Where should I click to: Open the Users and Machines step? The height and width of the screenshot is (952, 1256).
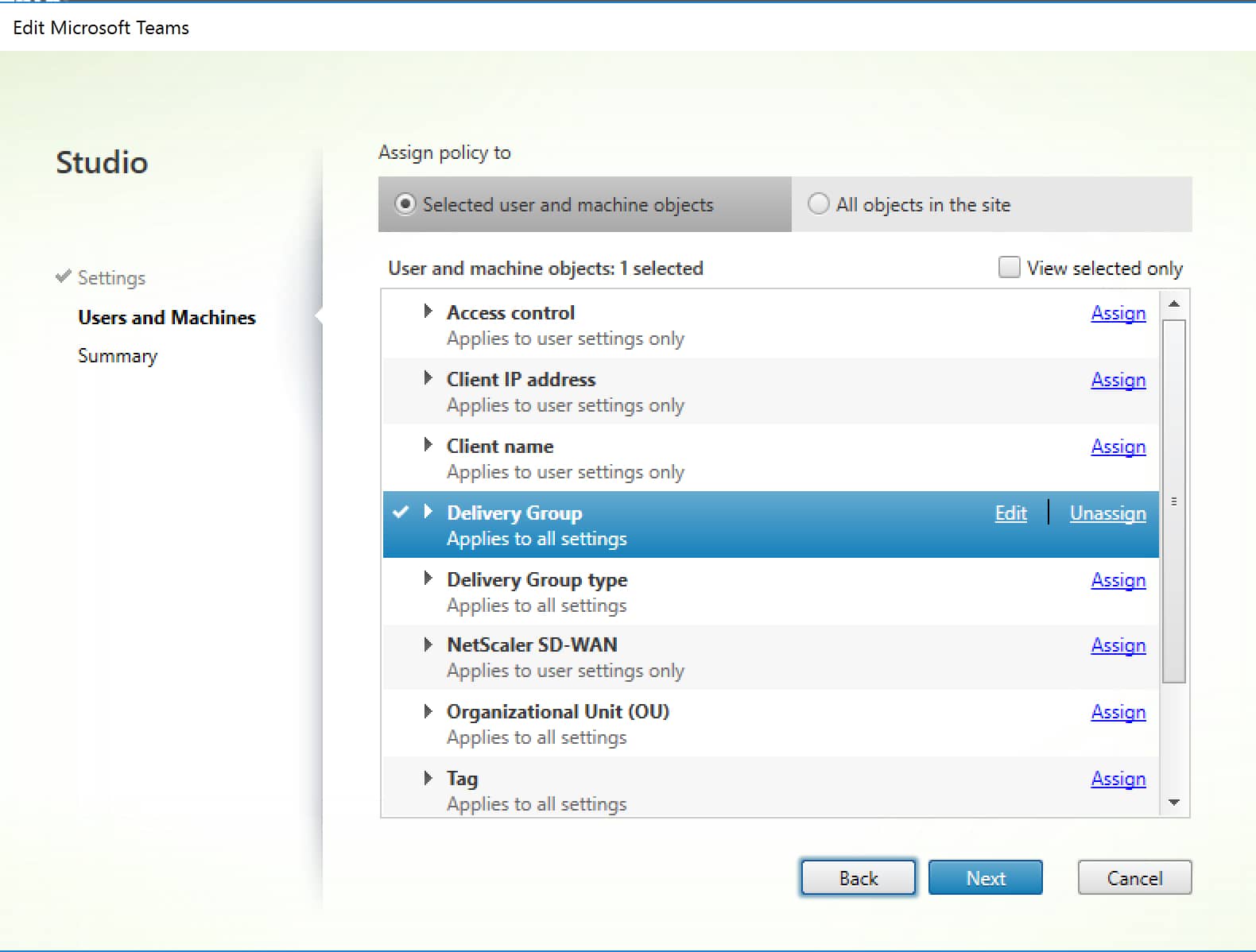coord(167,317)
